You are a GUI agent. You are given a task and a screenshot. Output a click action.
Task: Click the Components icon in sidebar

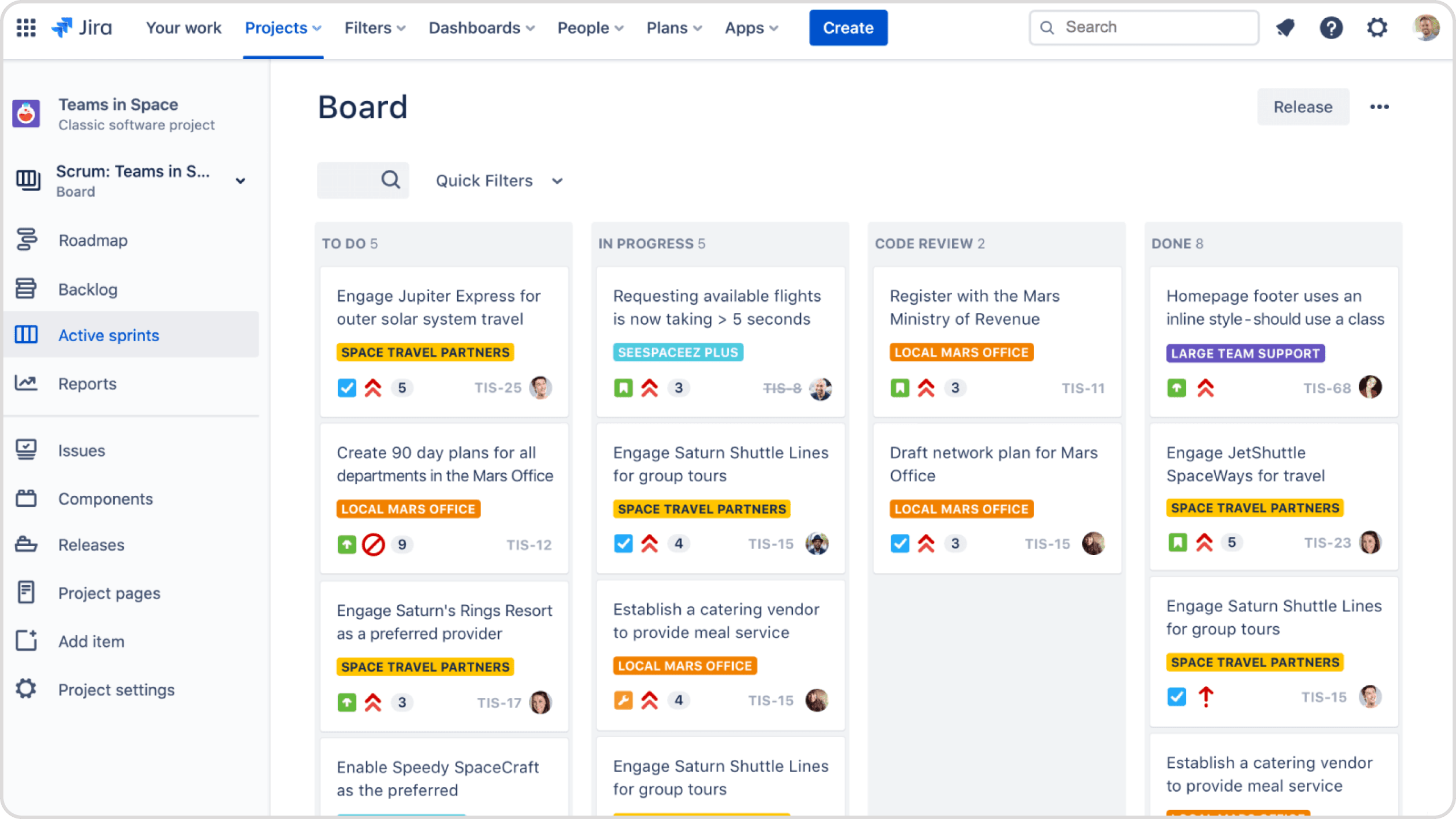26,498
